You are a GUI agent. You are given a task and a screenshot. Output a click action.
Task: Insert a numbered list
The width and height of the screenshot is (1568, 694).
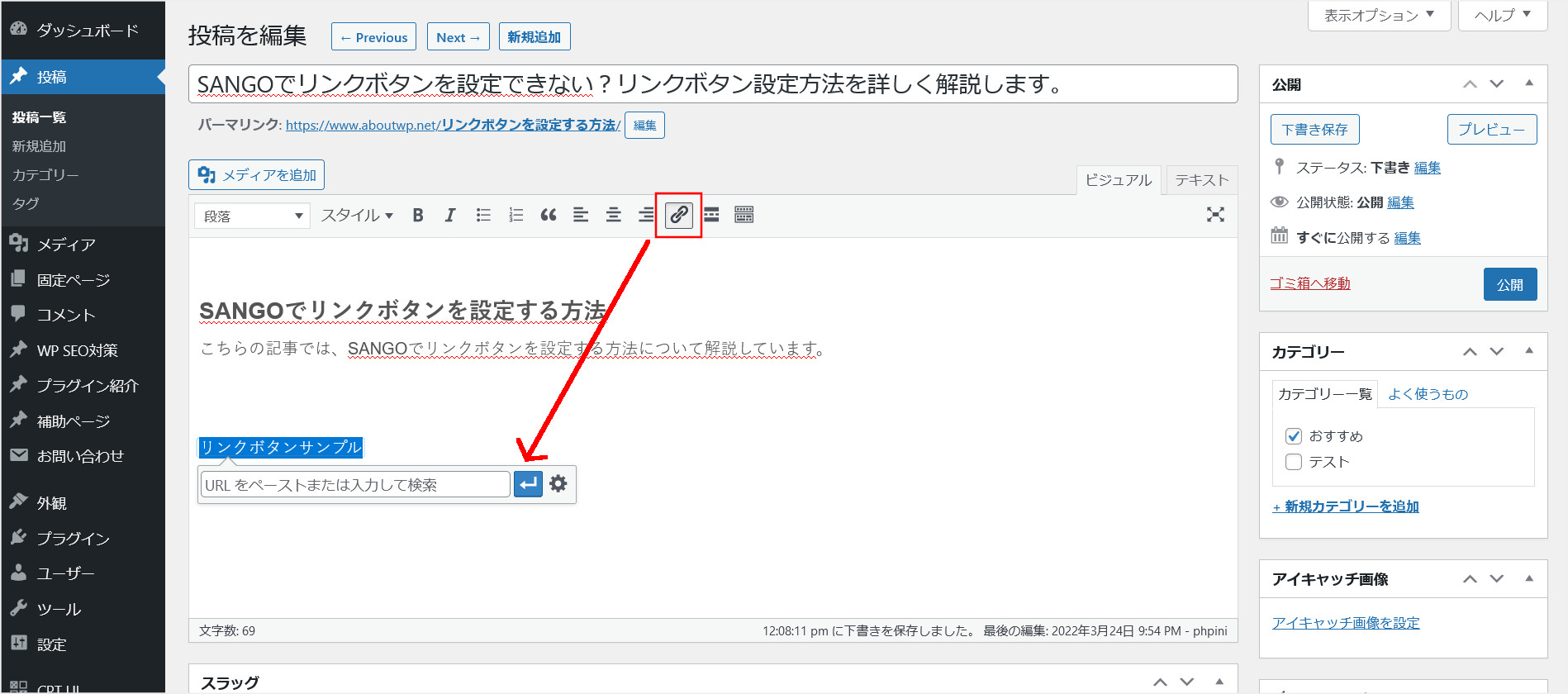[x=516, y=216]
